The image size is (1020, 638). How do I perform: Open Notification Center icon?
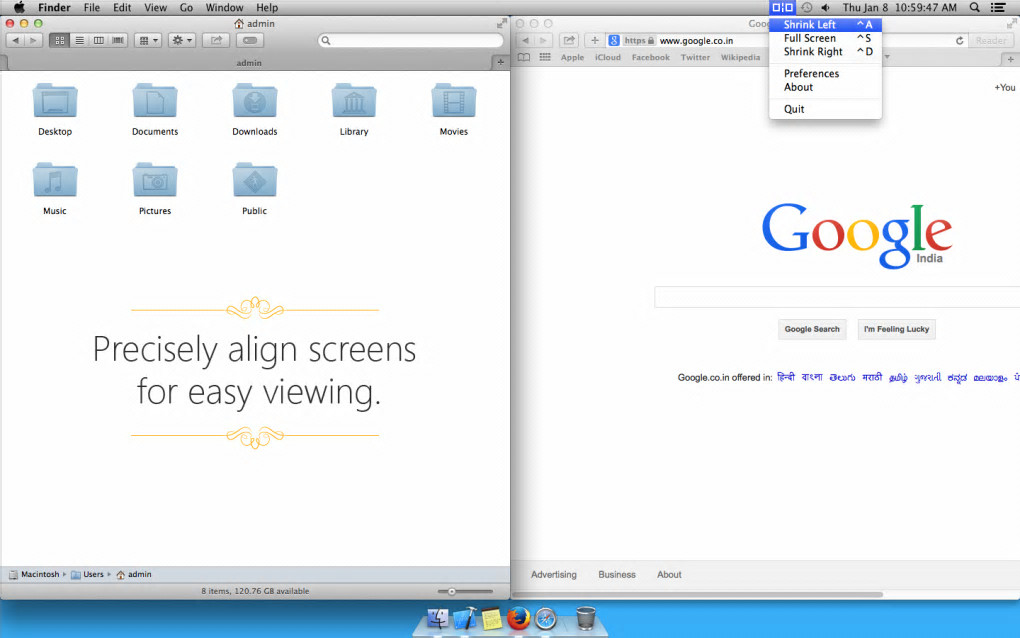(x=998, y=8)
